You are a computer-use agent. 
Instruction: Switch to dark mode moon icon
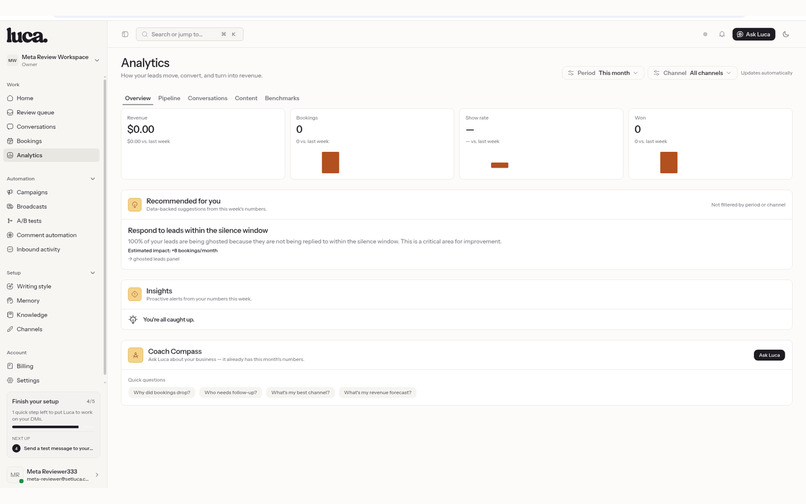785,34
